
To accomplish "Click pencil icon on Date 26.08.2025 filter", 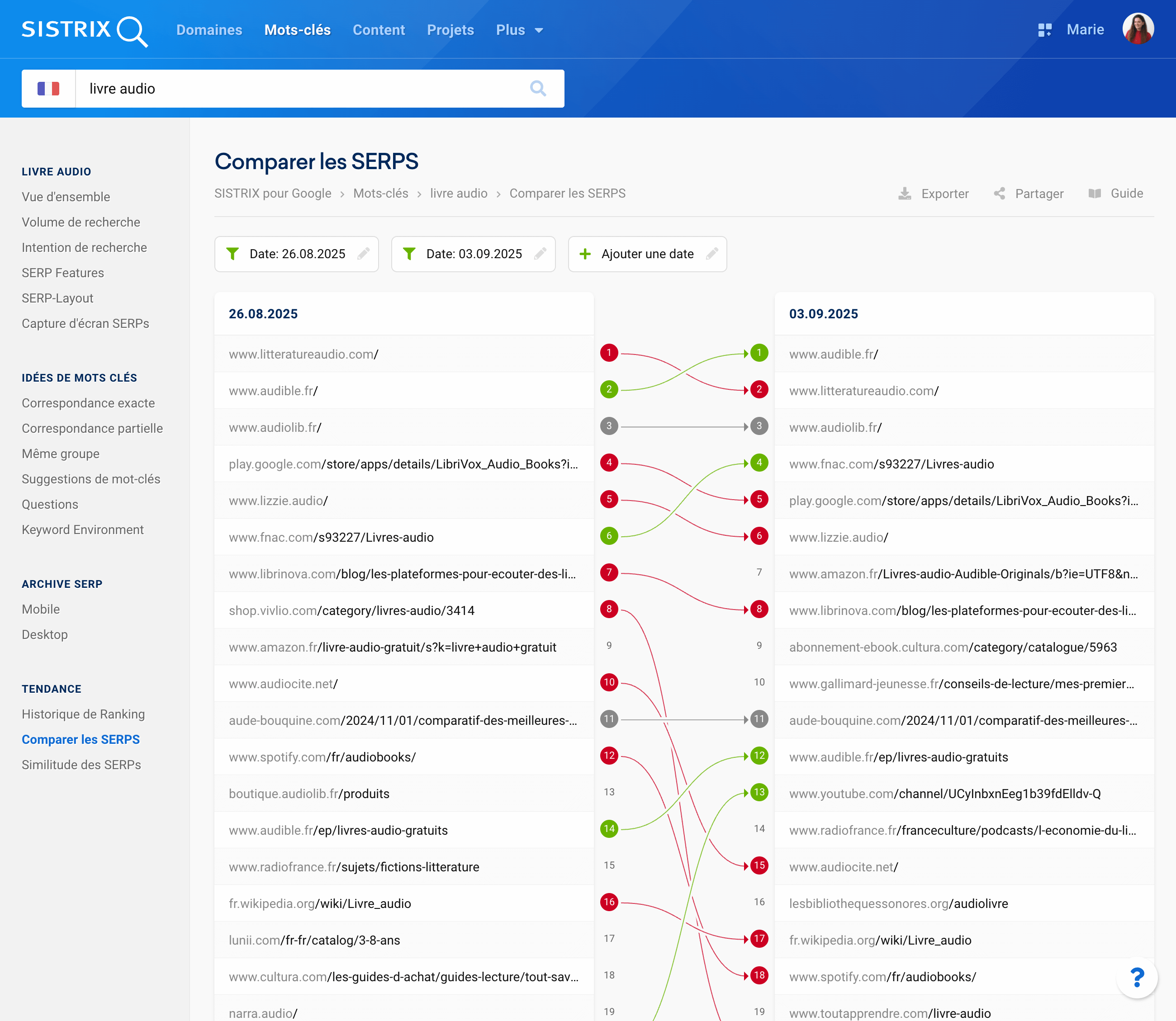I will pyautogui.click(x=363, y=254).
